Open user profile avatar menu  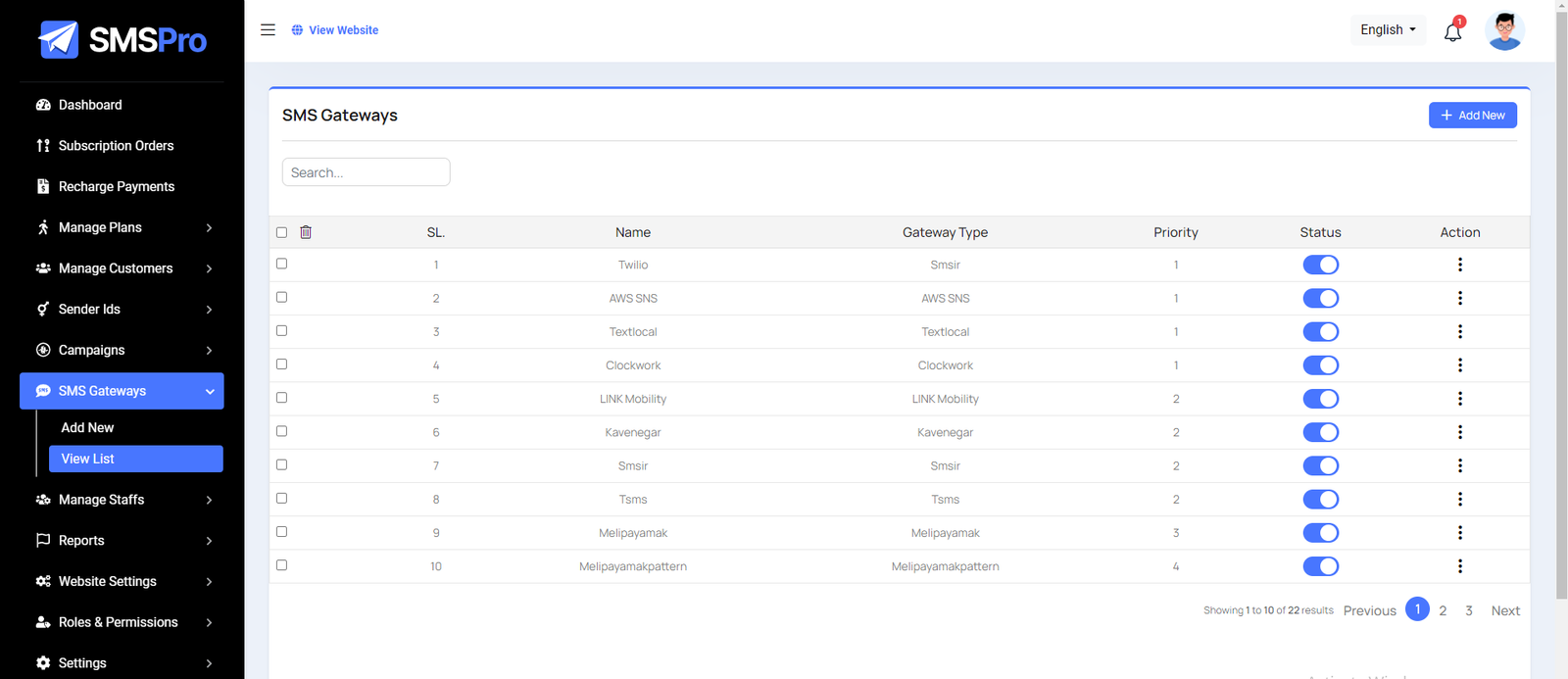click(x=1504, y=30)
